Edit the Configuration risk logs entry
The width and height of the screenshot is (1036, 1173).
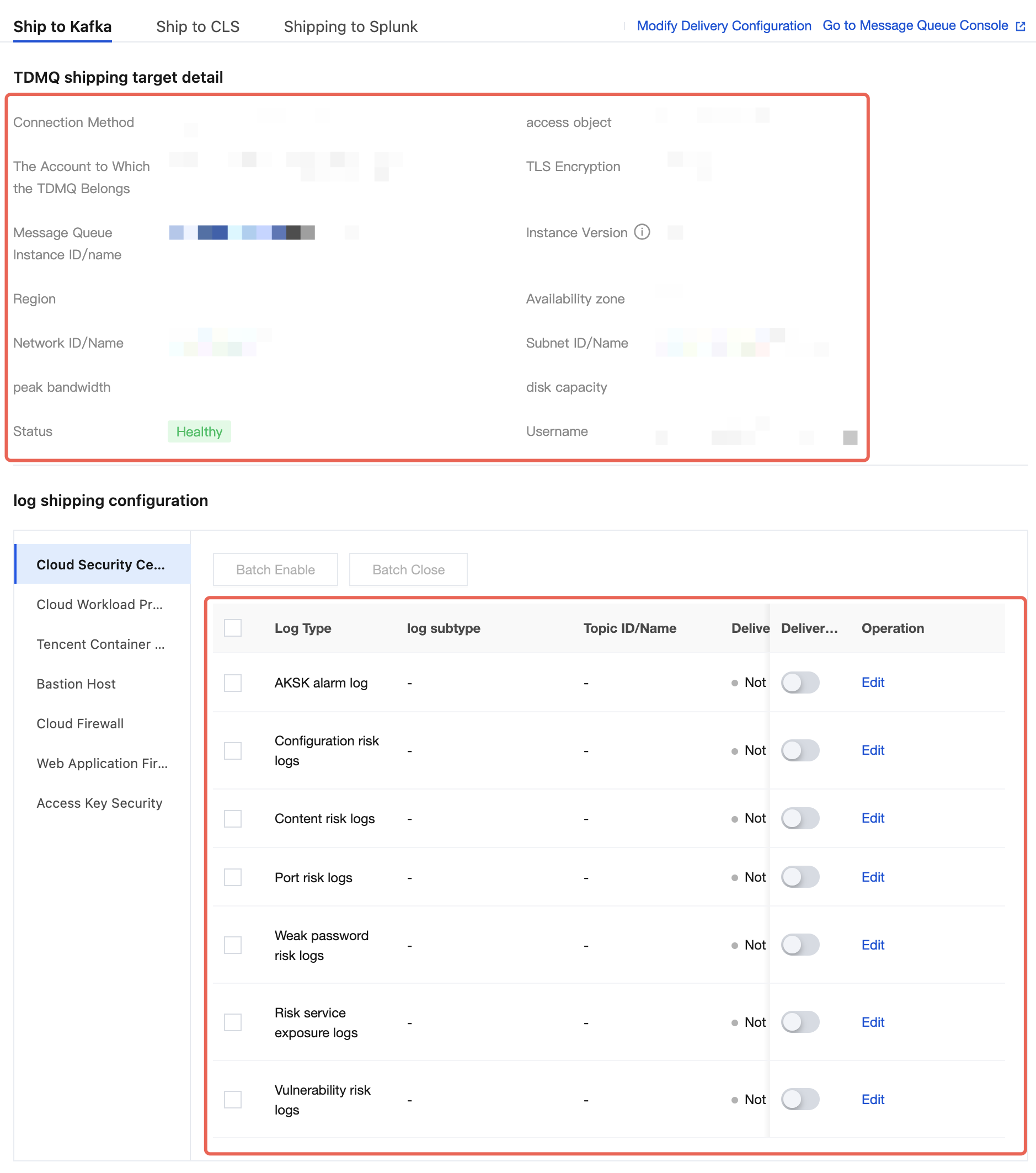[x=873, y=750]
